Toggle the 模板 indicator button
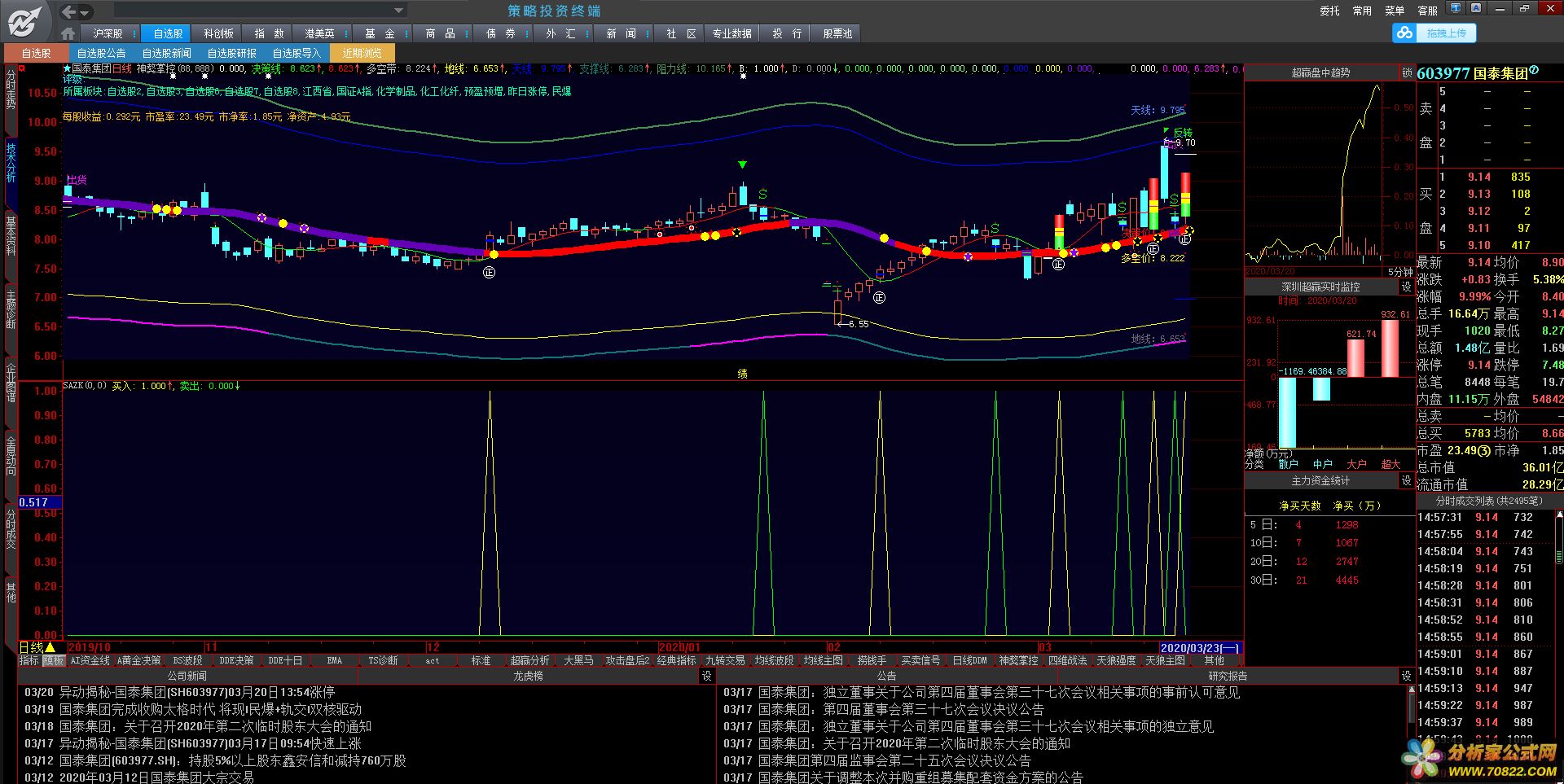Screen dimensions: 1564x784 tap(53, 660)
